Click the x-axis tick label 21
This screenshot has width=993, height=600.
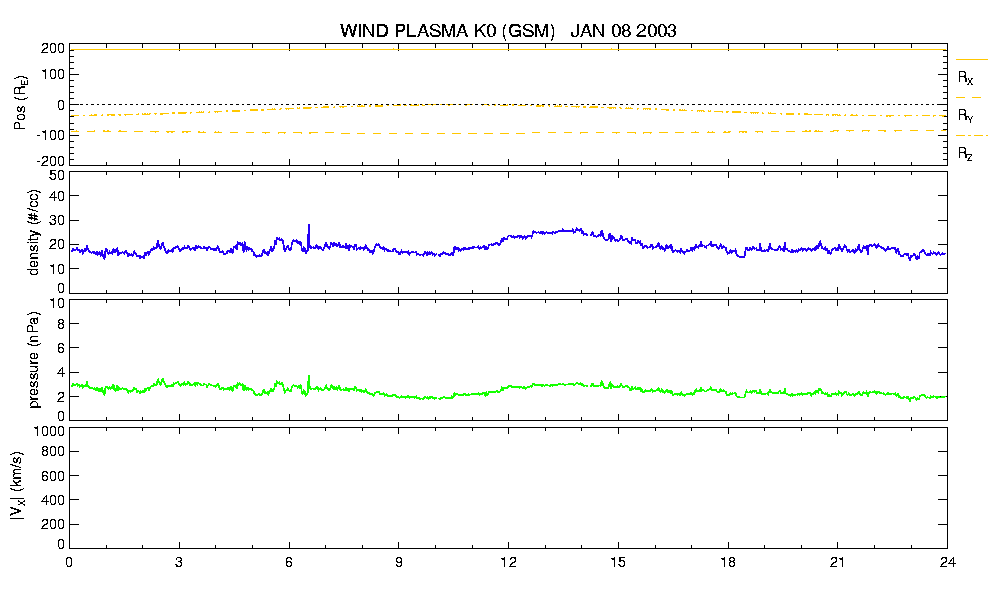[837, 562]
